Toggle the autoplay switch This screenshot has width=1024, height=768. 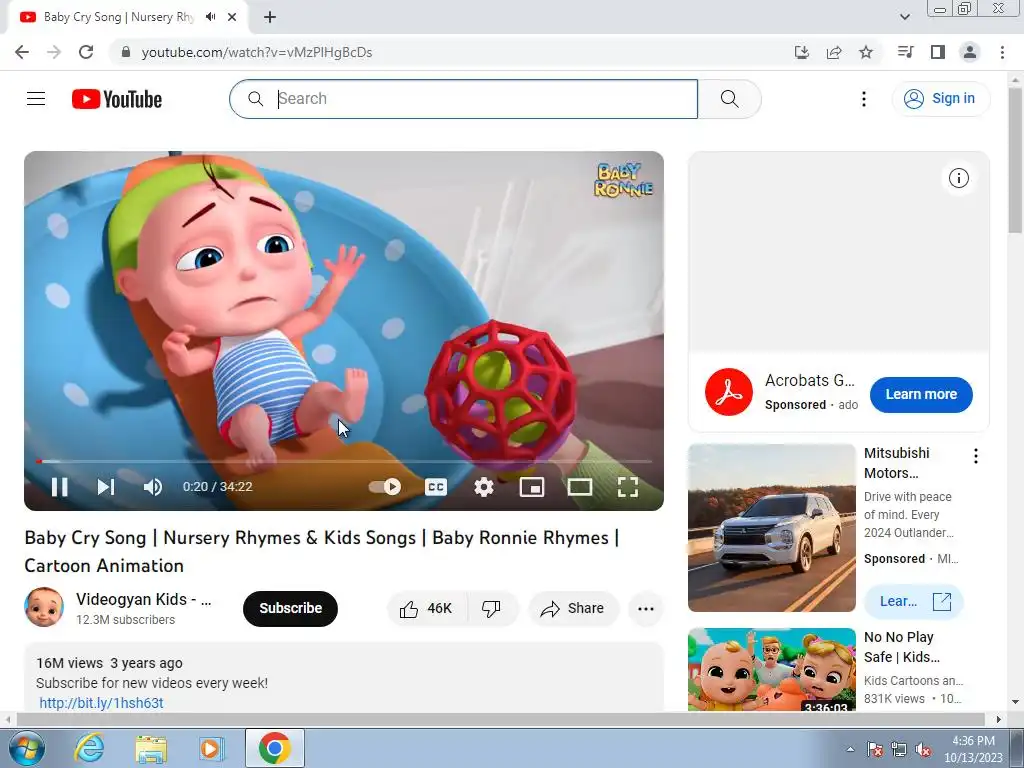385,487
